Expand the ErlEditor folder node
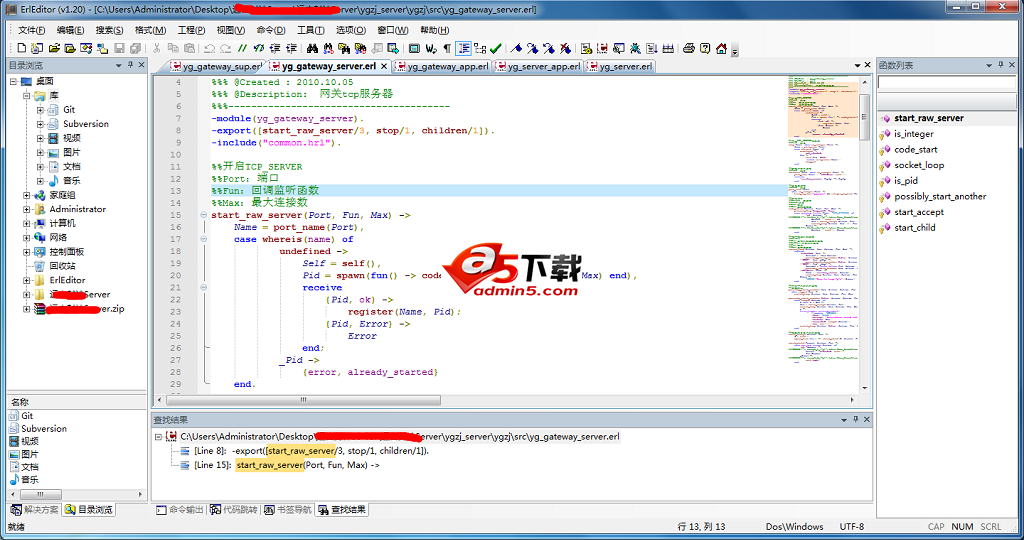This screenshot has height=540, width=1024. [27, 280]
